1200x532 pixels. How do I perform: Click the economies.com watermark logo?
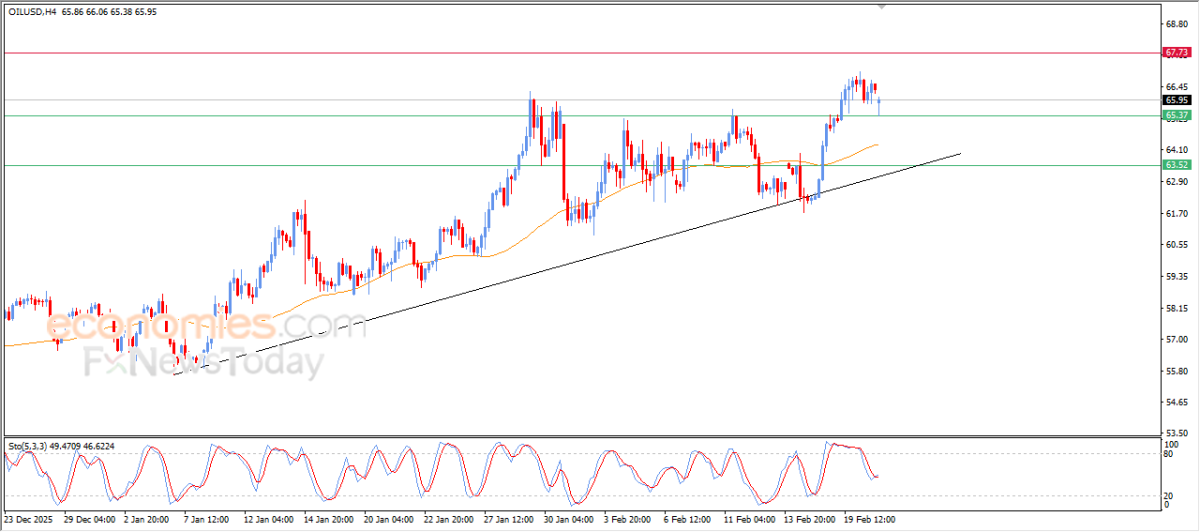(192, 326)
